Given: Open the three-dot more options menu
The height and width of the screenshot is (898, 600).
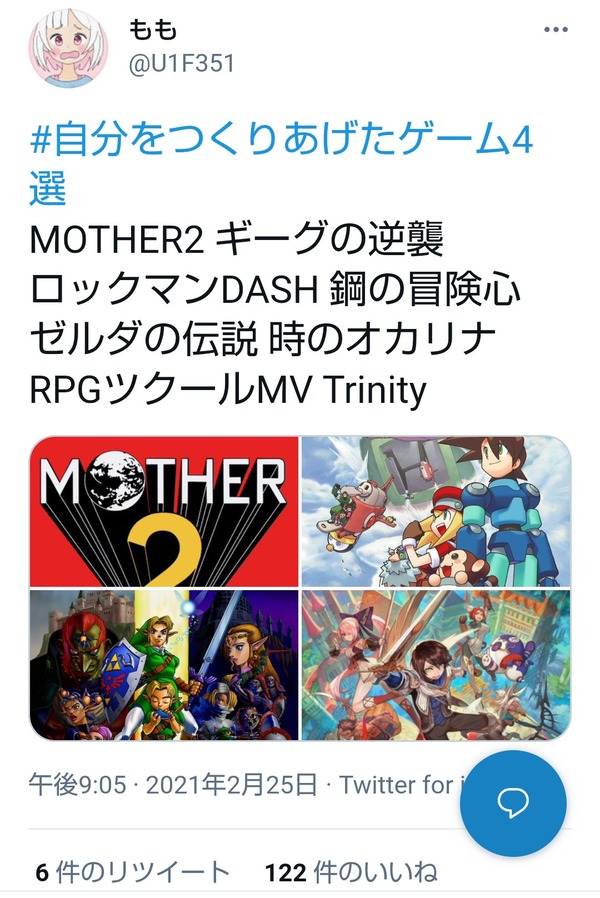Looking at the screenshot, I should coord(555,30).
